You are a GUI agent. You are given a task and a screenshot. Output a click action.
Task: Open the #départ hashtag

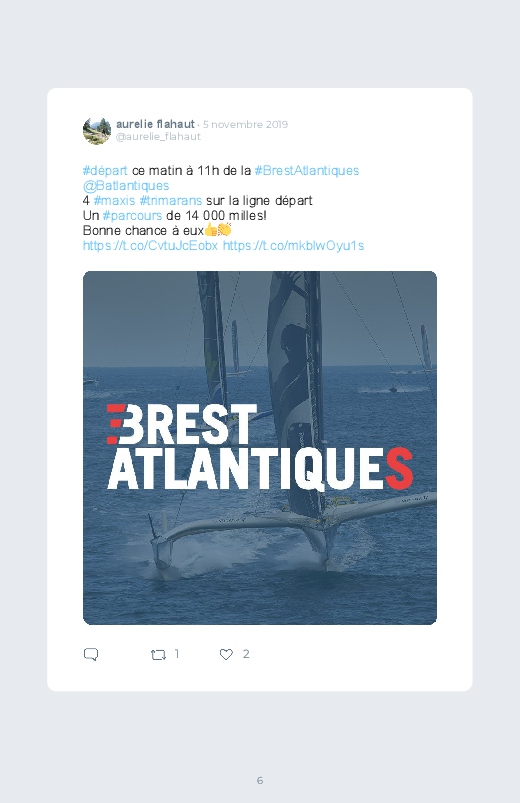coord(105,171)
